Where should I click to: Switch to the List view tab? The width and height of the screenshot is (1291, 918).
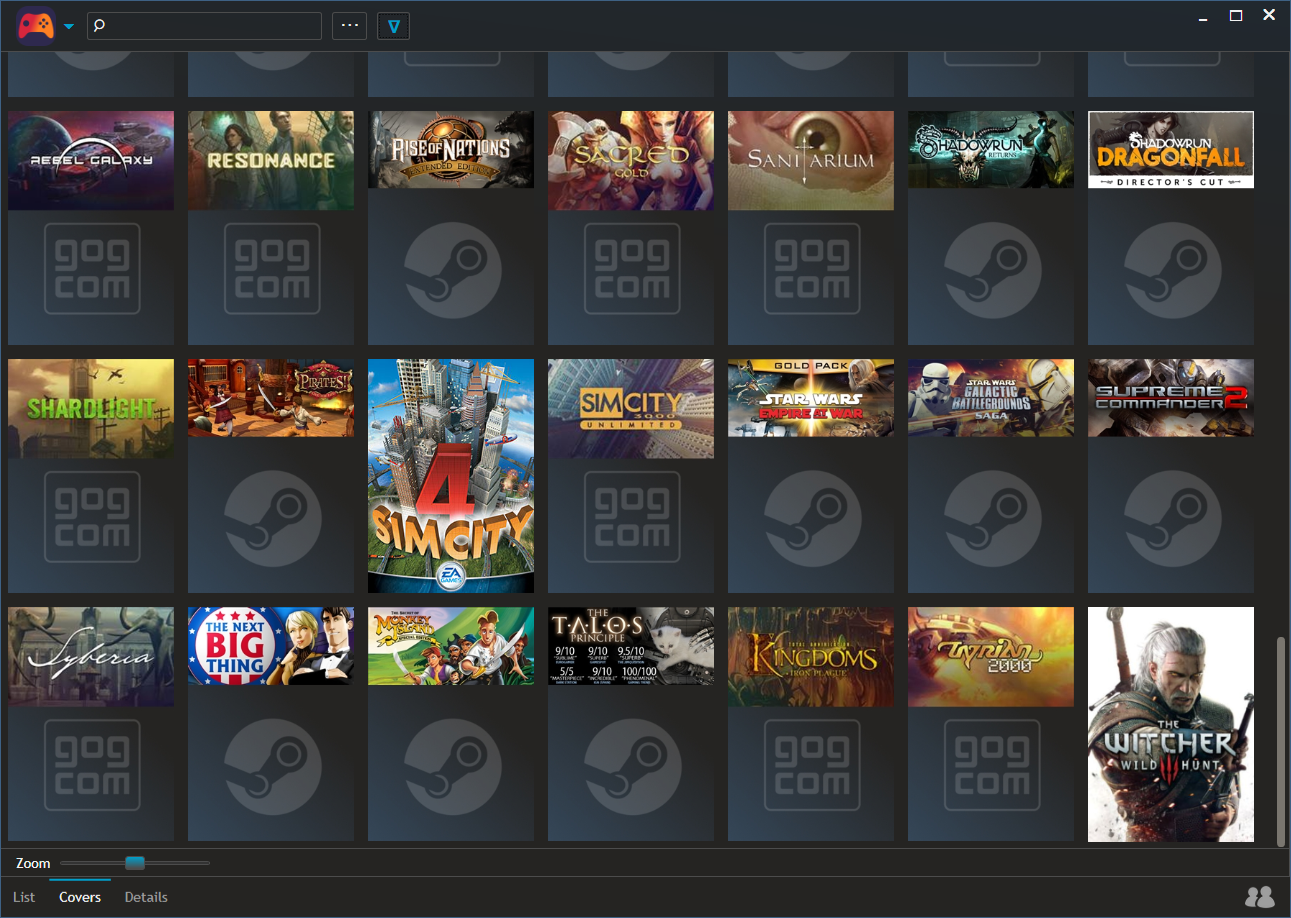point(24,897)
